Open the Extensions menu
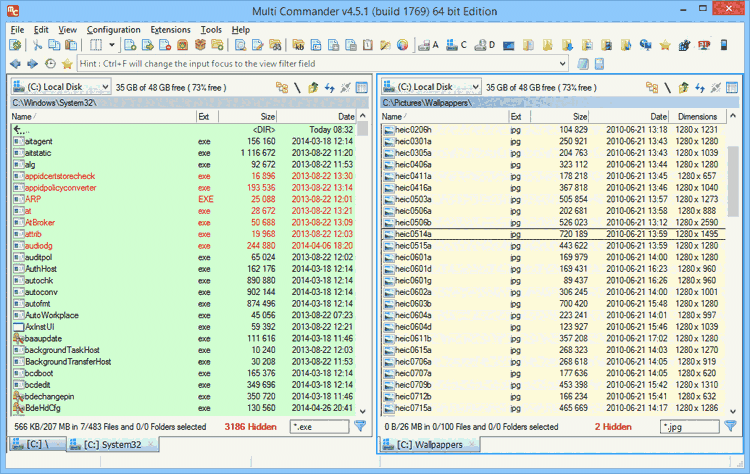Image resolution: width=750 pixels, height=474 pixels. (170, 30)
